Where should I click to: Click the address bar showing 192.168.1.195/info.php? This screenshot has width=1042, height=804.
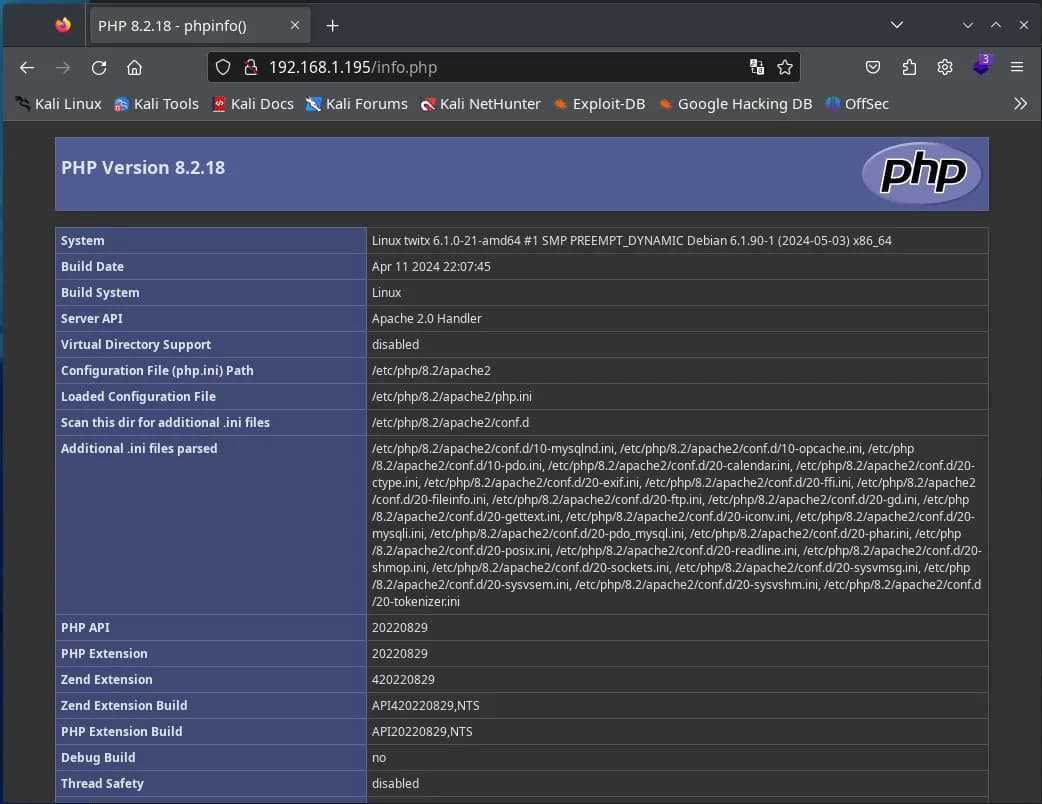504,67
